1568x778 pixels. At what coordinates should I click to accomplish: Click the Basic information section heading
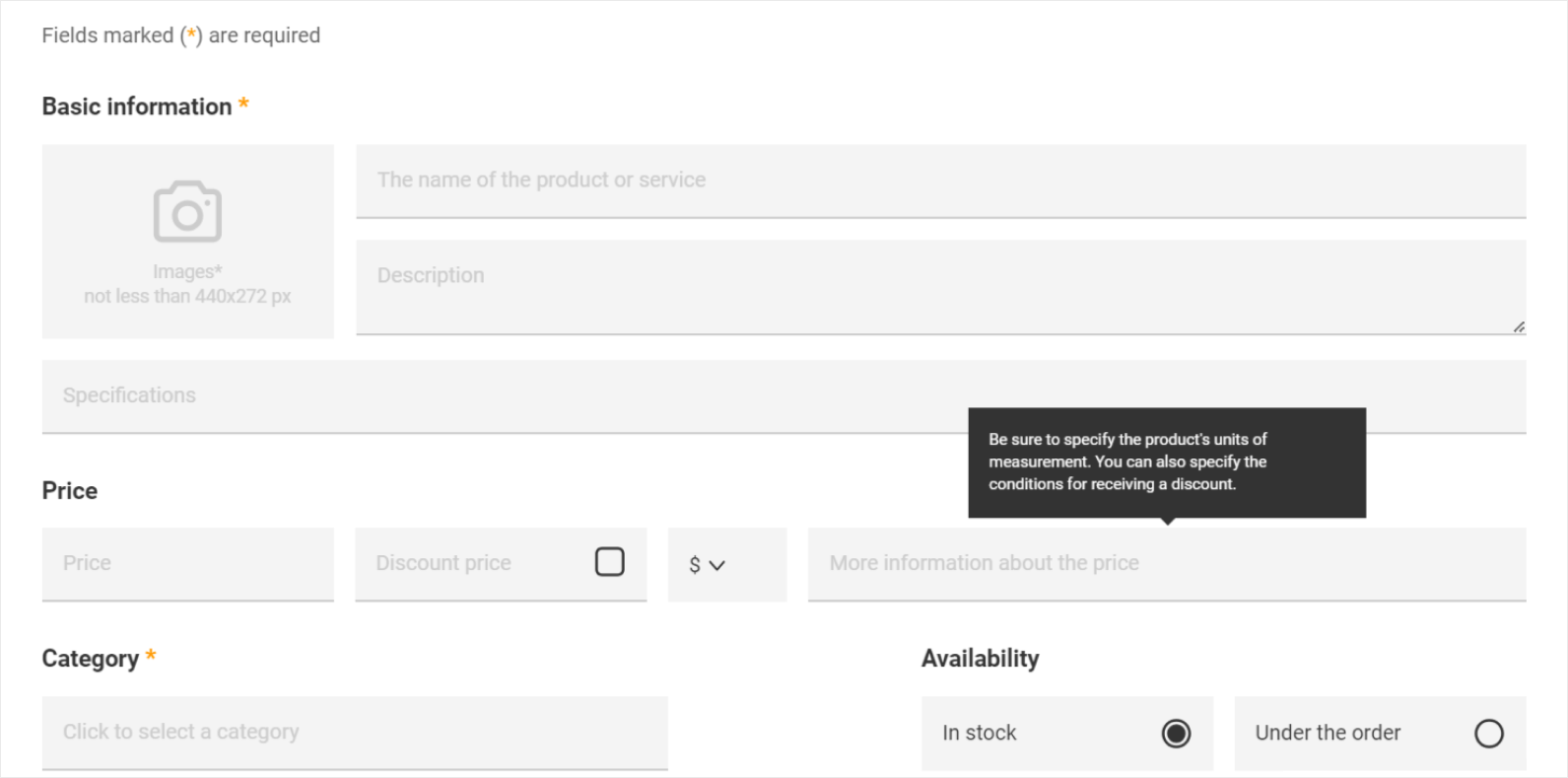pos(137,106)
